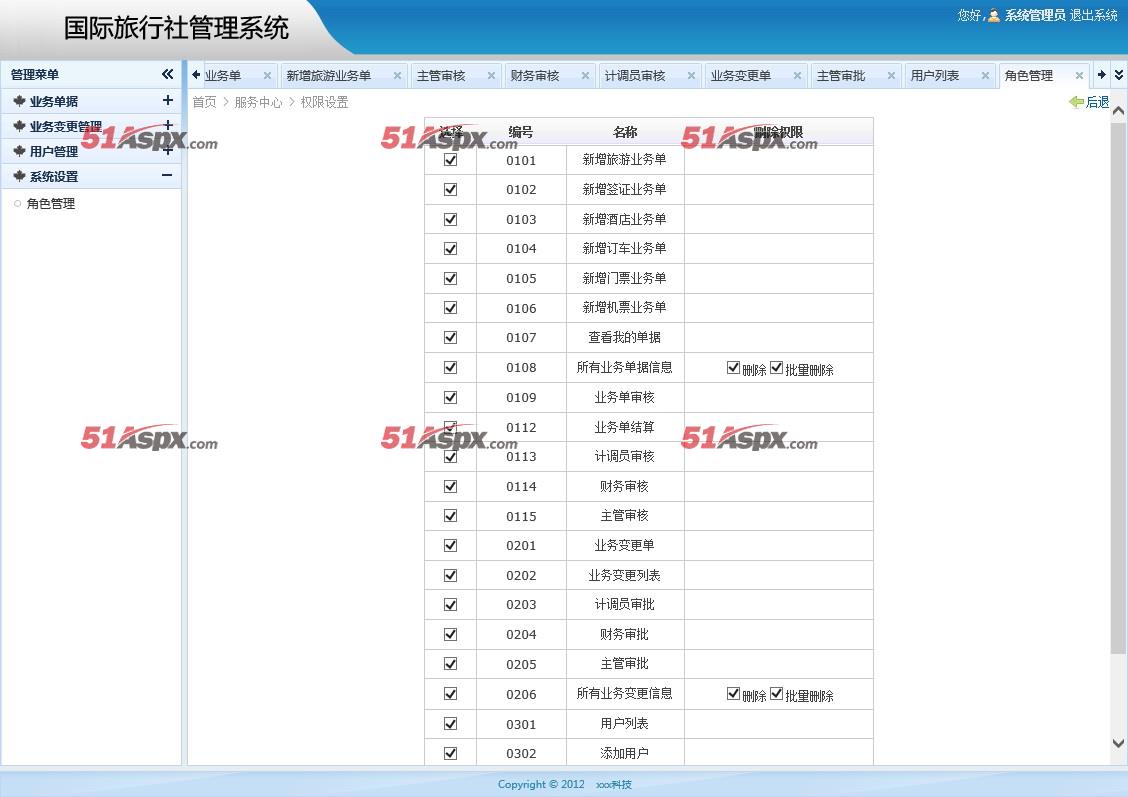This screenshot has height=797, width=1128.
Task: Open 角色管理 in the sidebar tree
Action: 51,204
